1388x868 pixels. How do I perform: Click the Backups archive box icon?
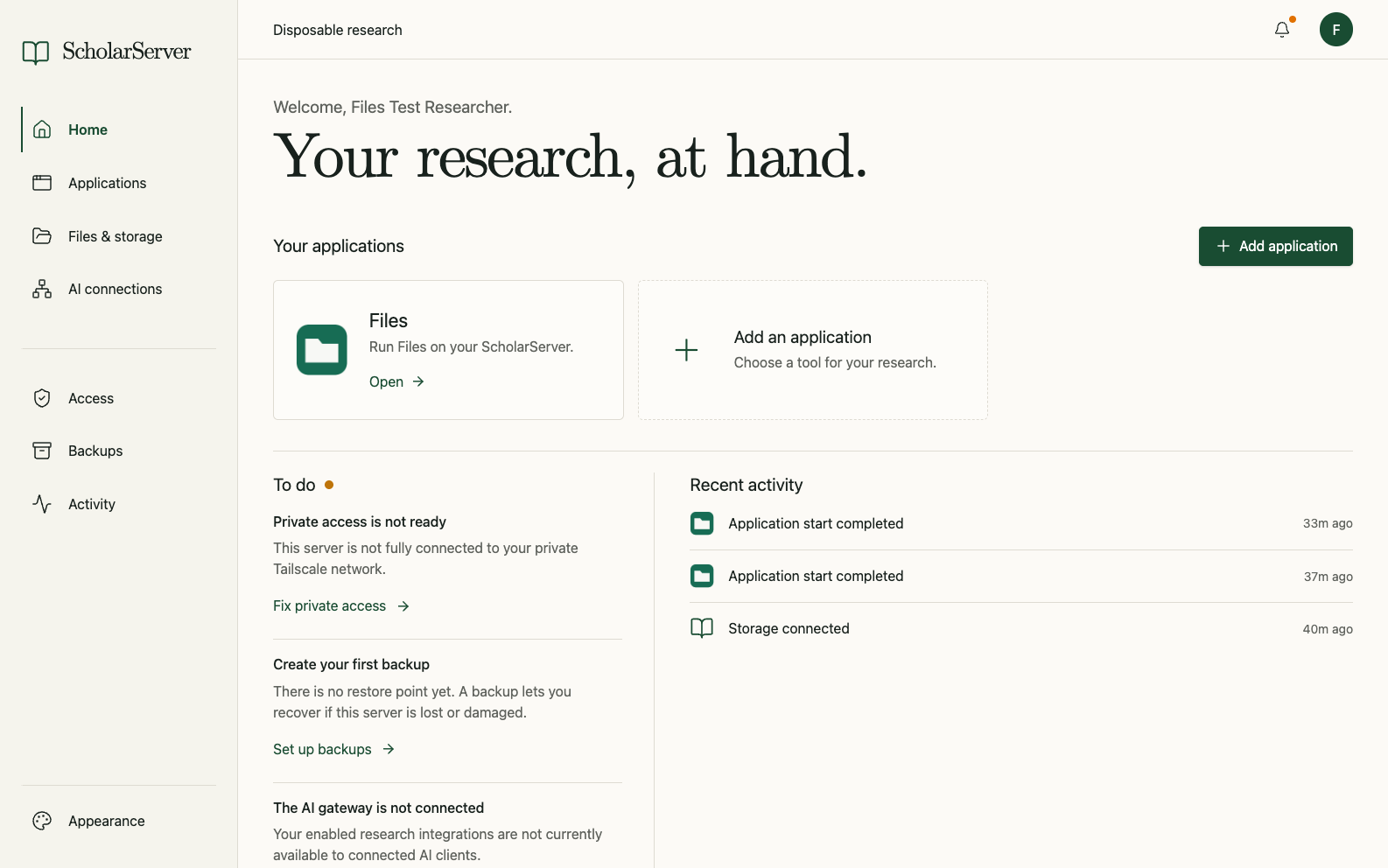coord(42,451)
